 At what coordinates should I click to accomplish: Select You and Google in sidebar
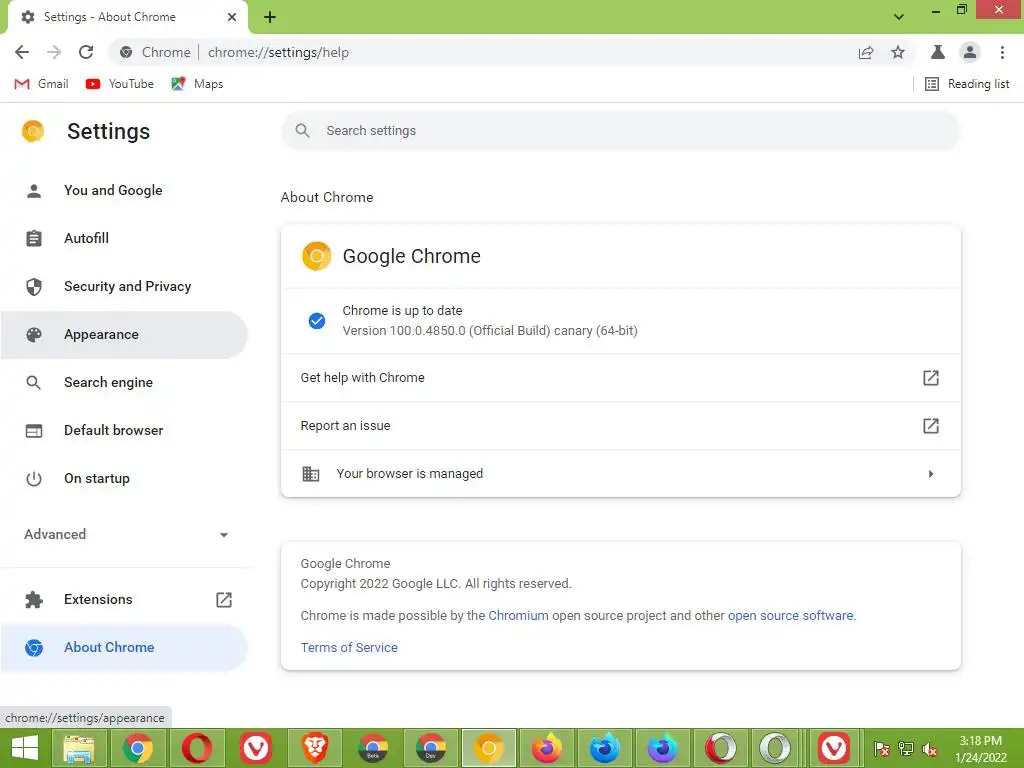tap(124, 190)
